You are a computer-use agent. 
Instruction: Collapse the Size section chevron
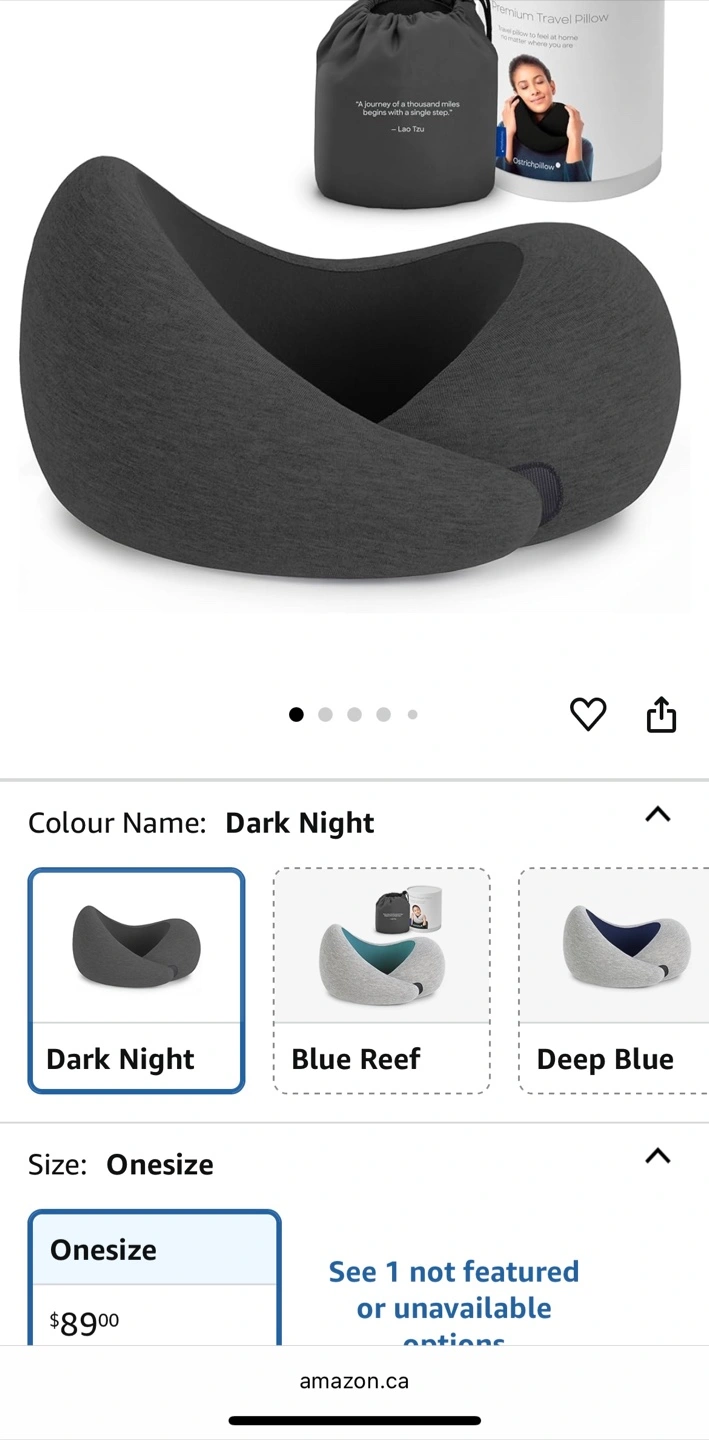[657, 1156]
